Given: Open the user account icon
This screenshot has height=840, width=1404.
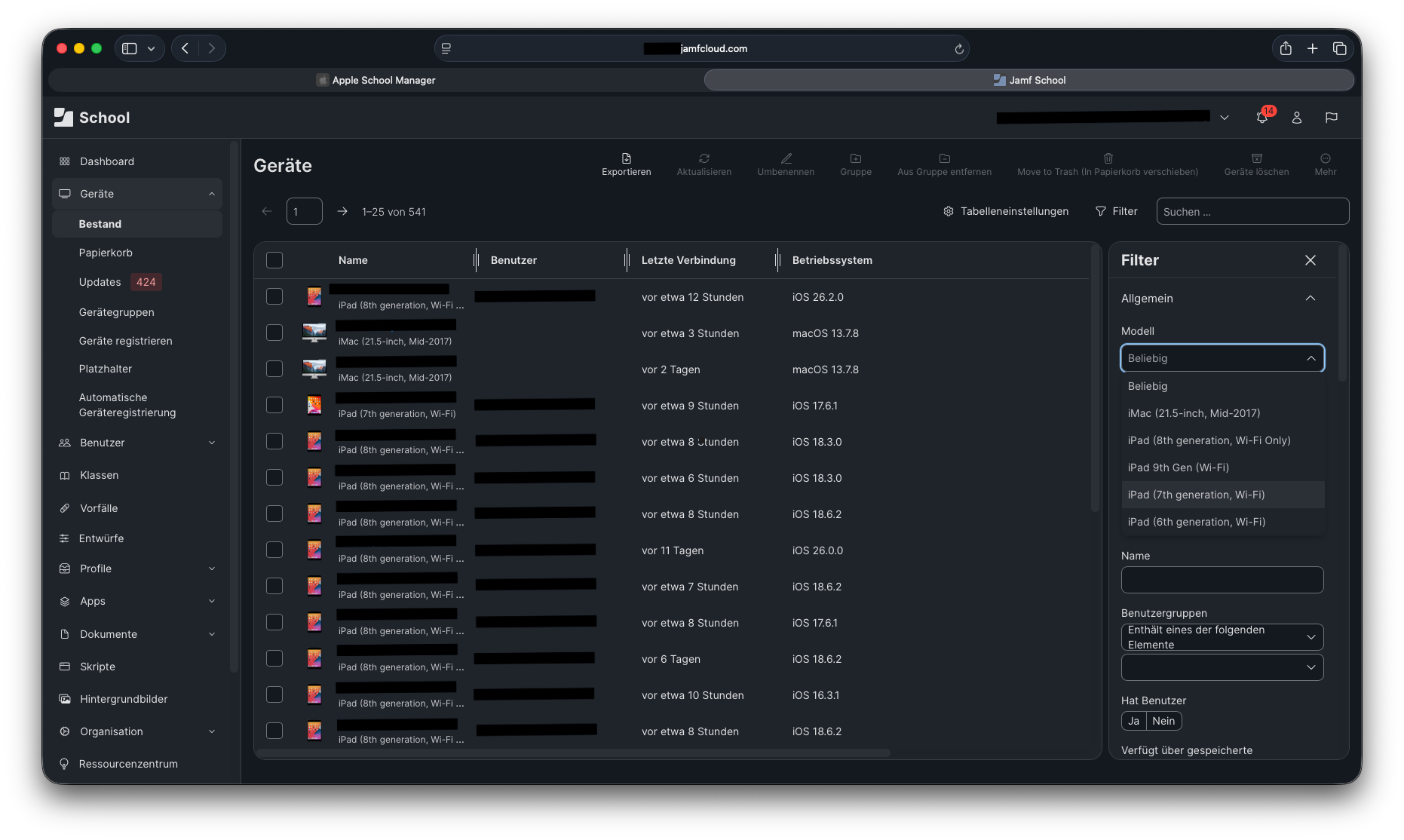Looking at the screenshot, I should click(x=1297, y=118).
